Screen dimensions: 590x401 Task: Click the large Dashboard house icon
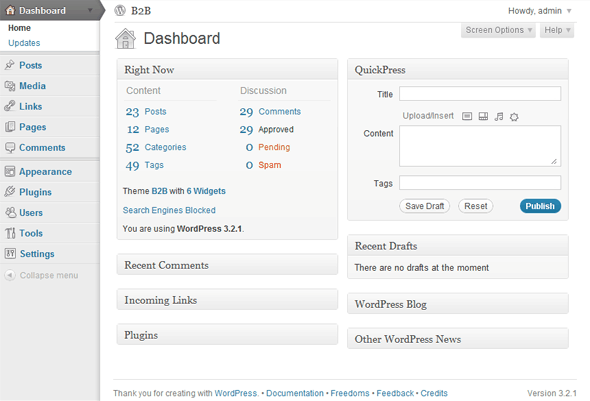tap(125, 39)
